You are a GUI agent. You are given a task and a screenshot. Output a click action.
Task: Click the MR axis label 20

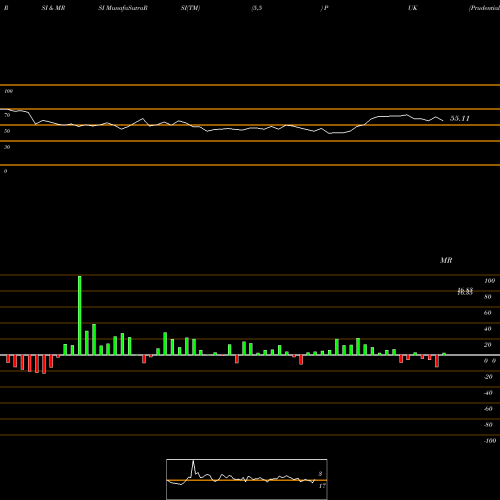[x=487, y=345]
